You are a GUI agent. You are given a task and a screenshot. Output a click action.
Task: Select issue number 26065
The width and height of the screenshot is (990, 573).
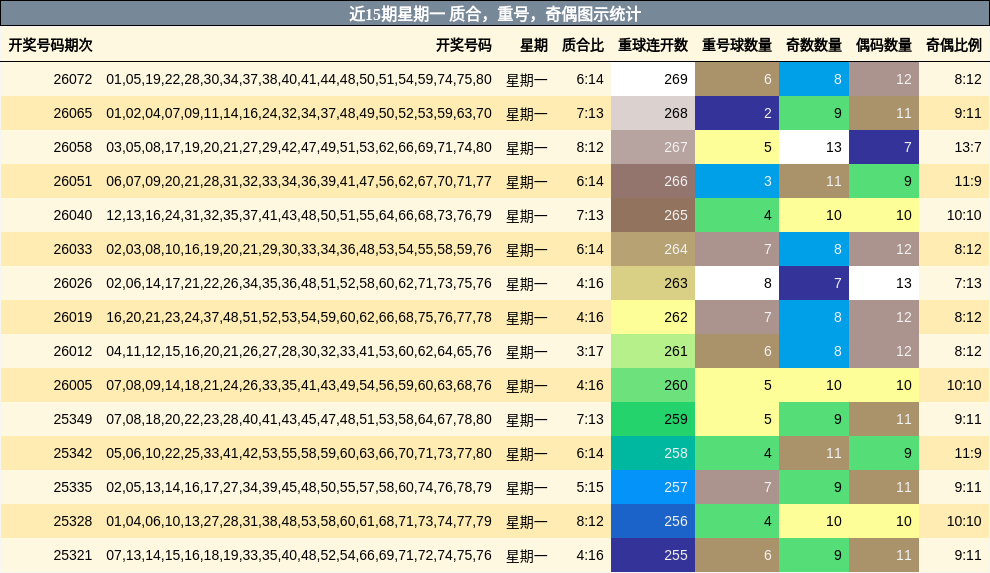coord(73,113)
